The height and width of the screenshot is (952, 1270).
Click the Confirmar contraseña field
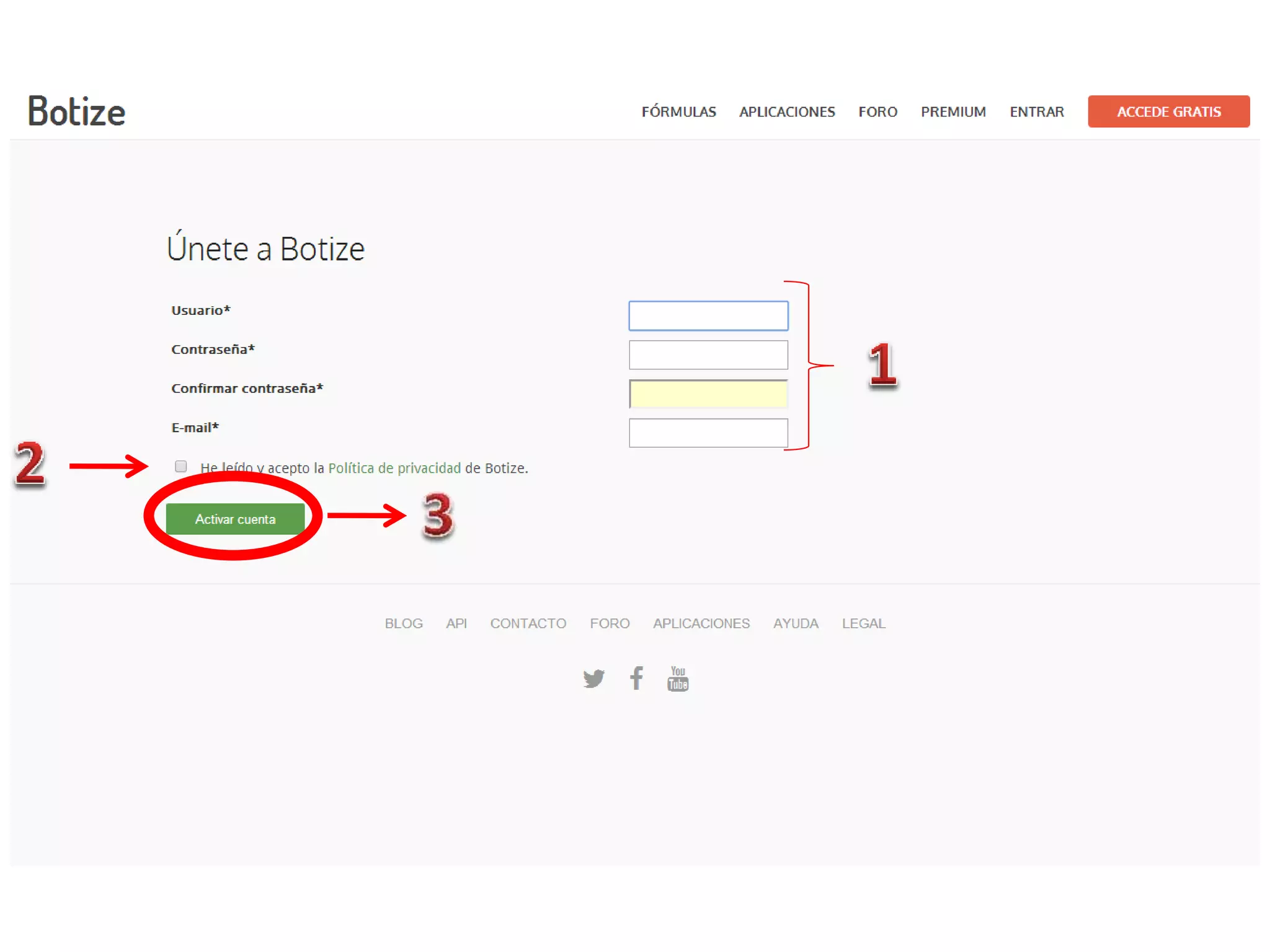[x=708, y=394]
